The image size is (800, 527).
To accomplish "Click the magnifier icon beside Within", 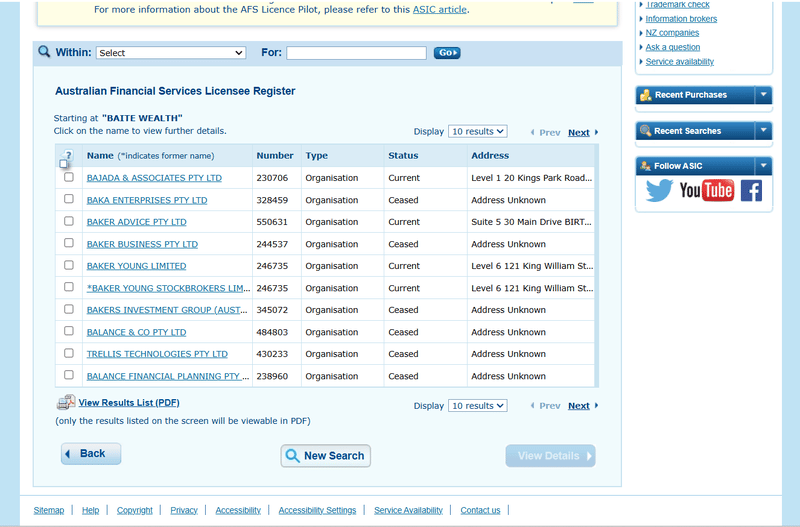I will pyautogui.click(x=44, y=52).
